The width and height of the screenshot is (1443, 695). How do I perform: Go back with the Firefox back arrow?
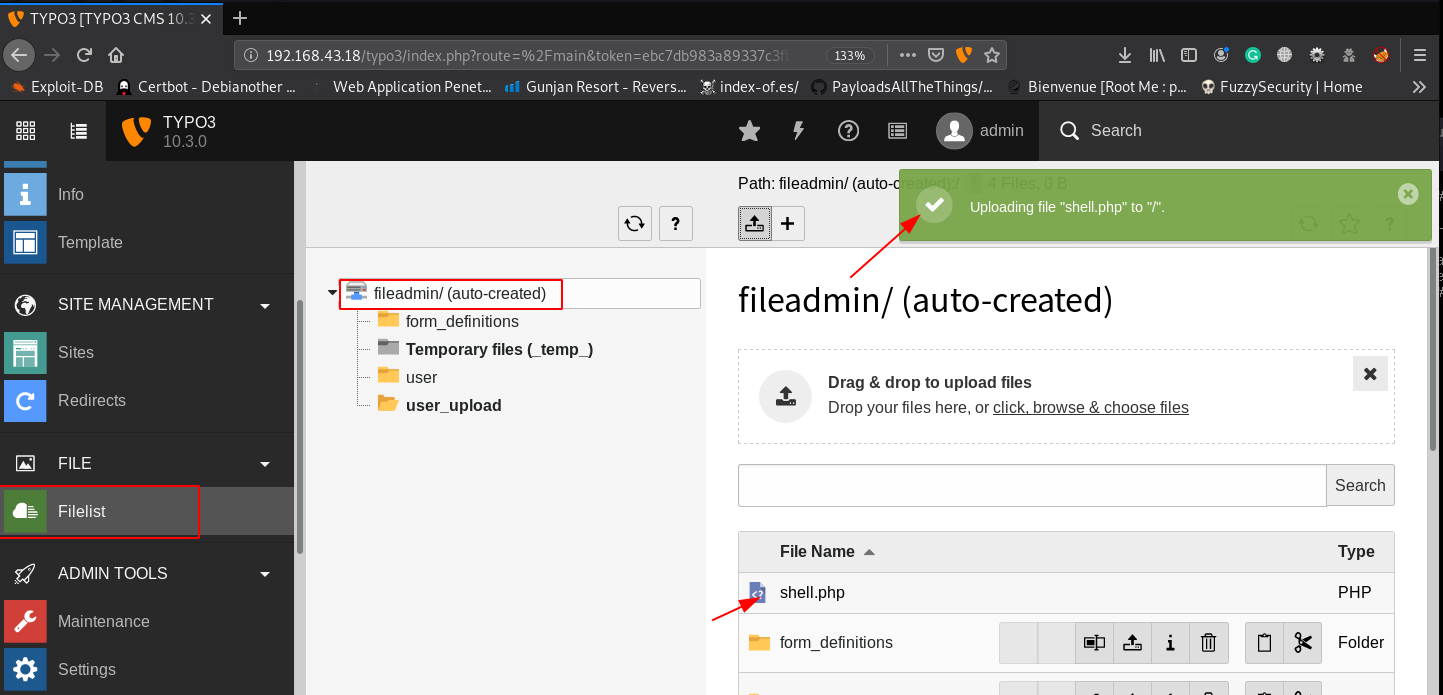[x=20, y=55]
